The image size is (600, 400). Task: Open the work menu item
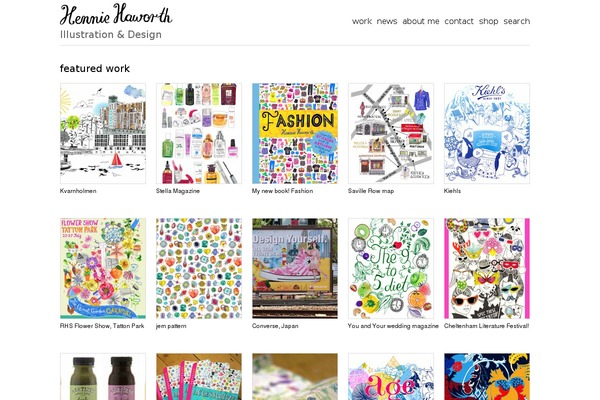(x=362, y=21)
